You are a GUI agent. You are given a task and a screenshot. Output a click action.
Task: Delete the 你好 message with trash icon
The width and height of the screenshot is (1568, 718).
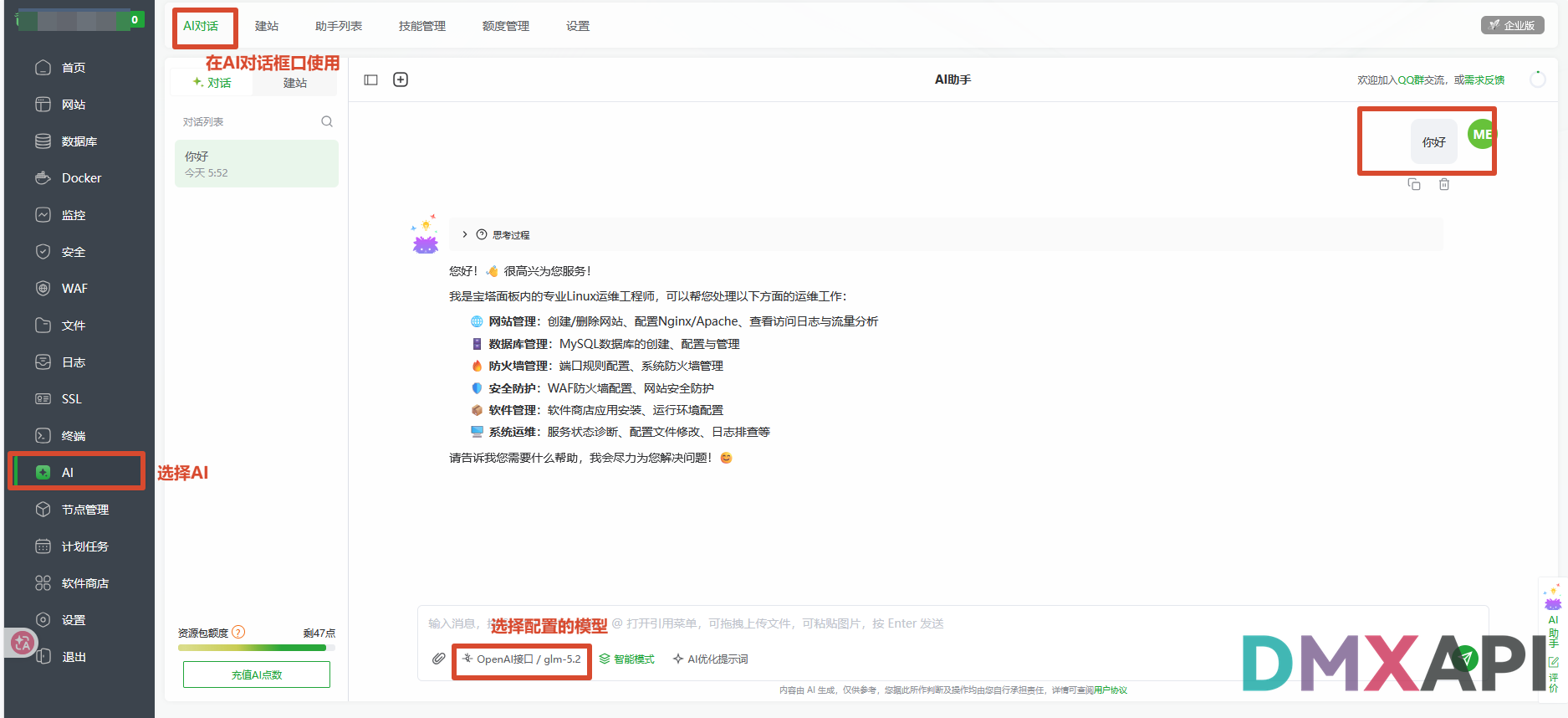point(1444,184)
